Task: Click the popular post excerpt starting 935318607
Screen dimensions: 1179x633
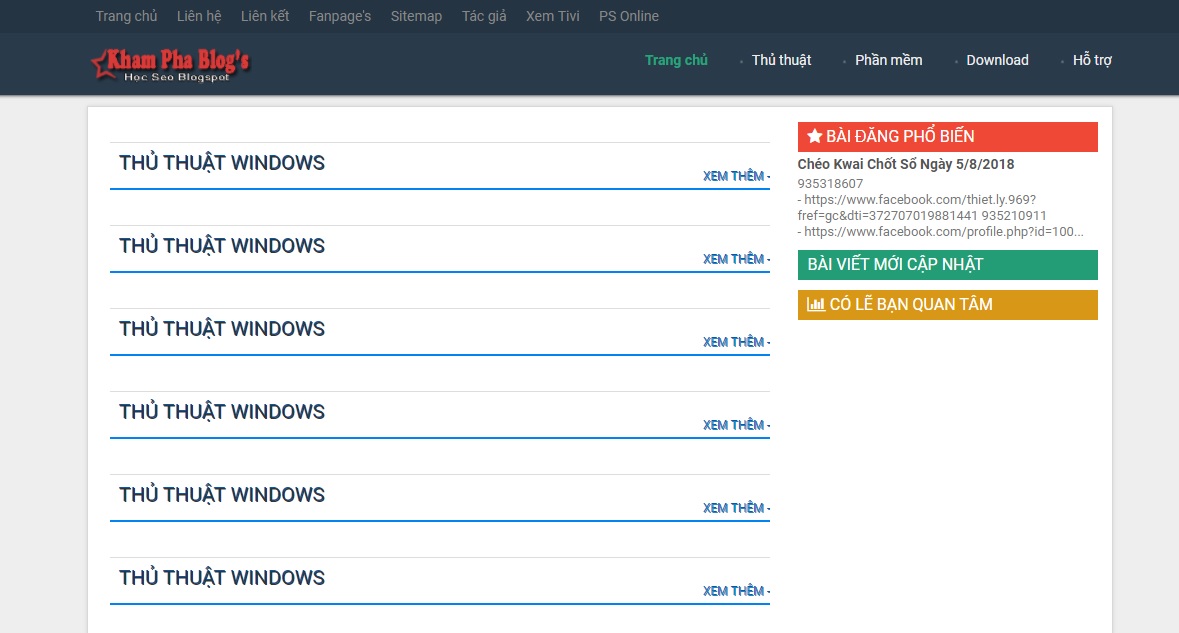Action: pyautogui.click(x=941, y=207)
